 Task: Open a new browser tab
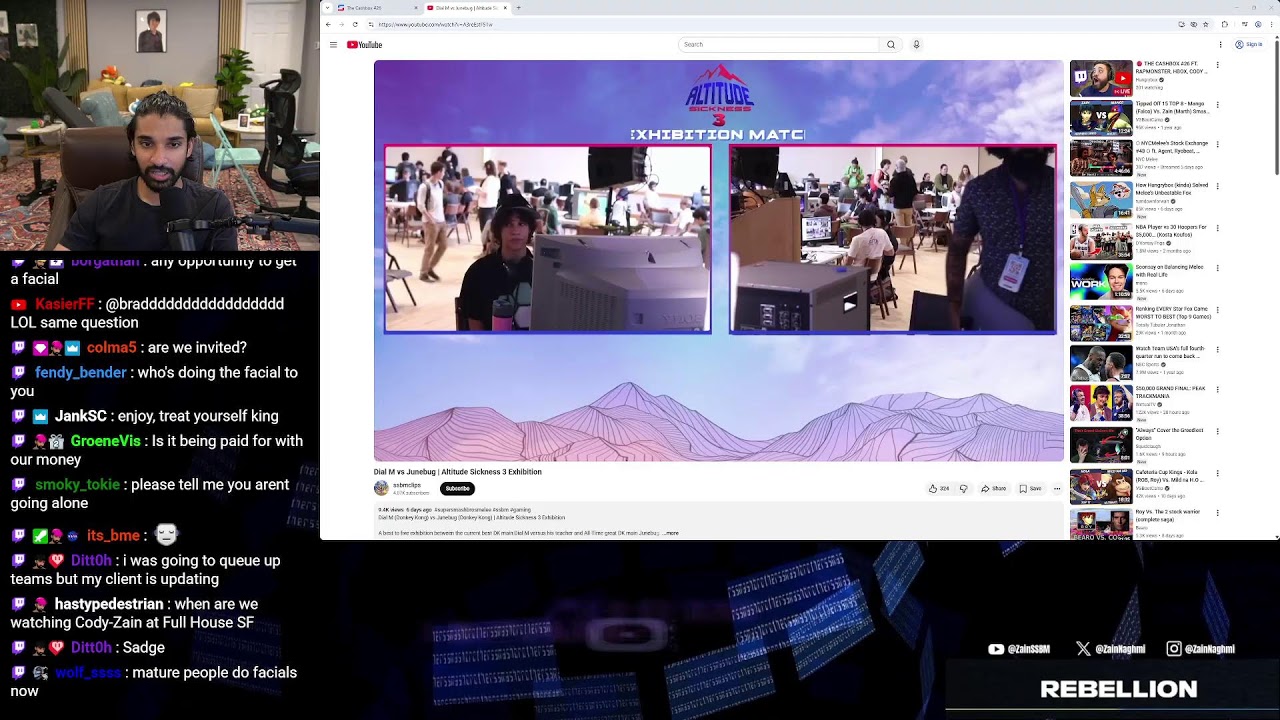click(518, 8)
